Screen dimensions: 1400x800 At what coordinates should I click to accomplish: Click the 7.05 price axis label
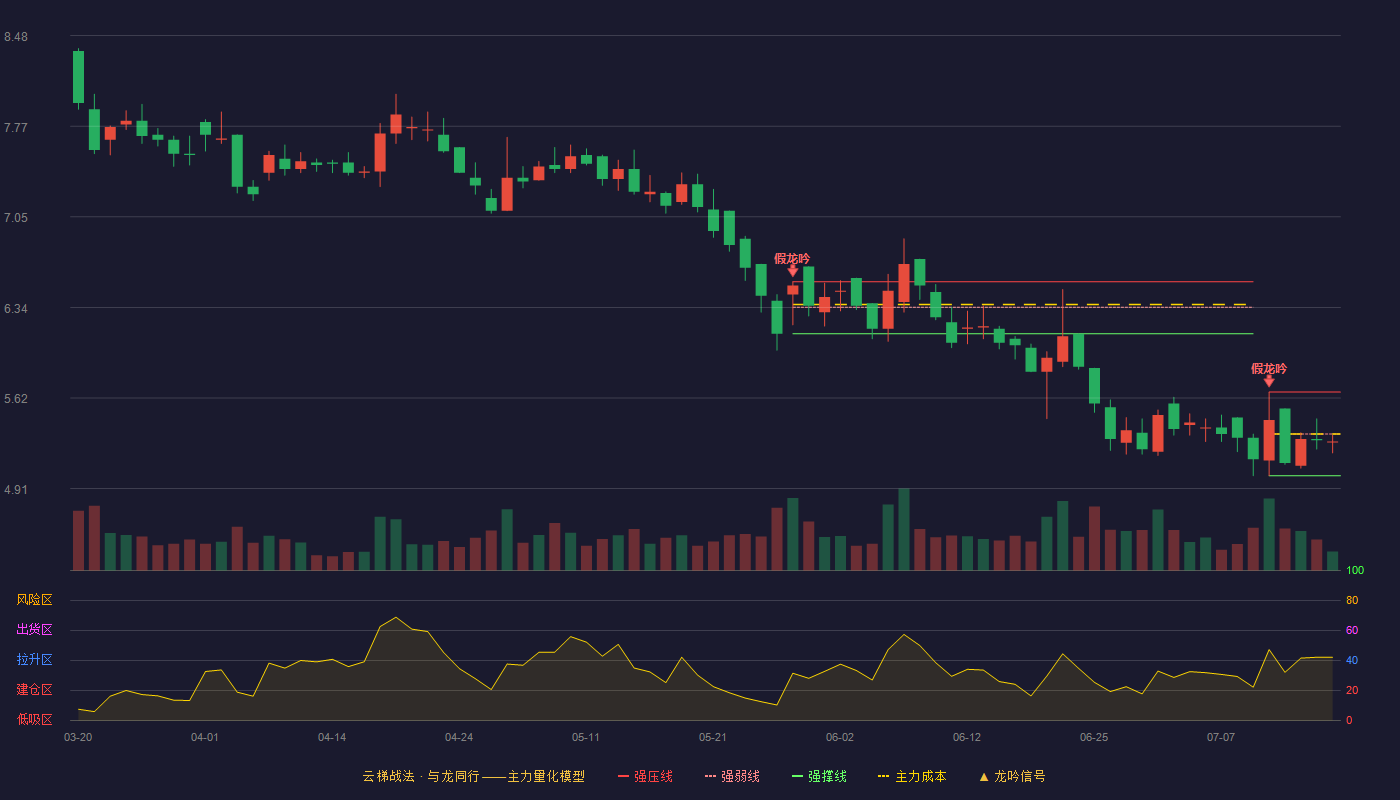pos(16,218)
